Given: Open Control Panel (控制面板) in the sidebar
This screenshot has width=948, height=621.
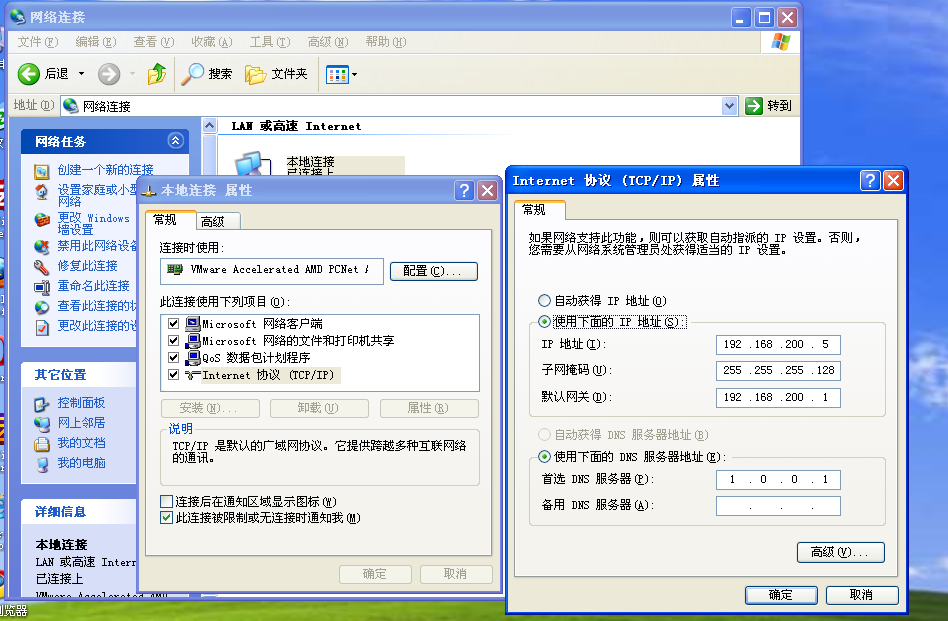Looking at the screenshot, I should pos(41,403).
